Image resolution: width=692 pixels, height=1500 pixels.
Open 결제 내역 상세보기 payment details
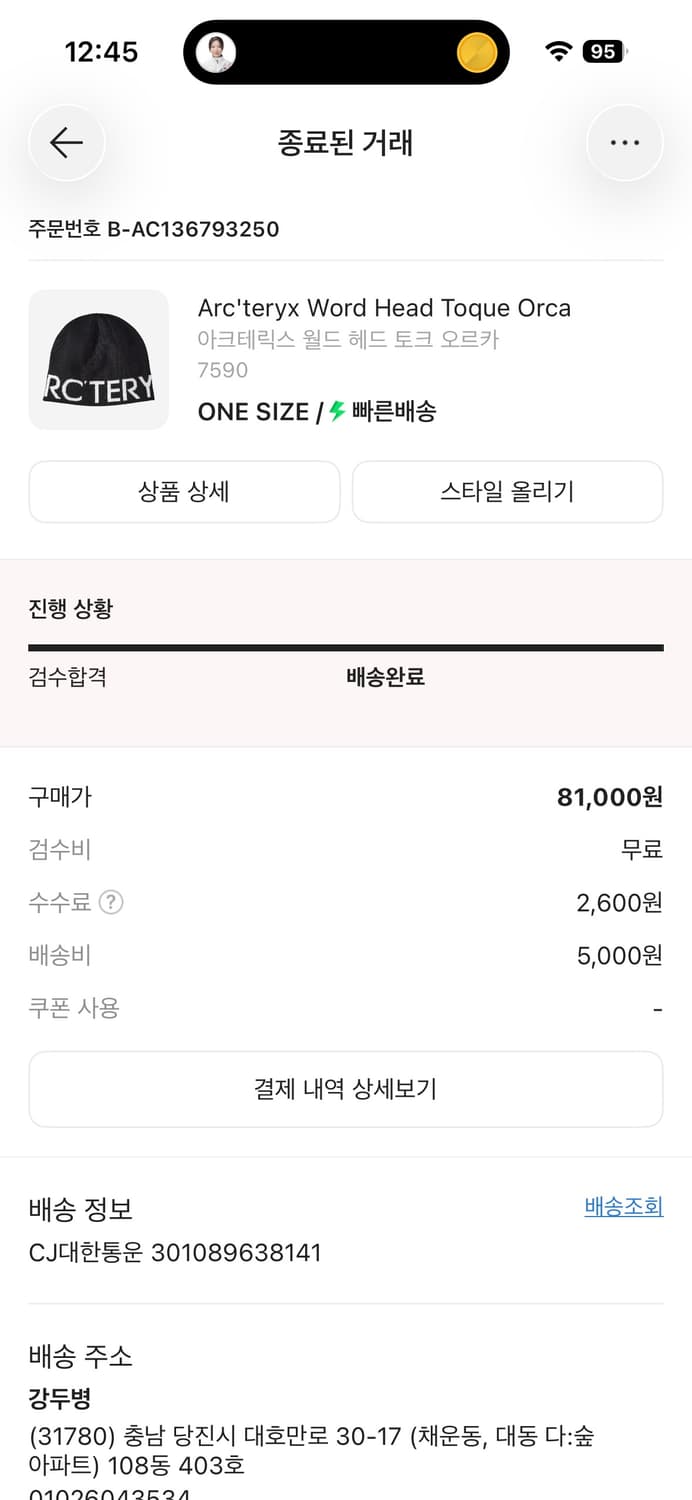(345, 1089)
